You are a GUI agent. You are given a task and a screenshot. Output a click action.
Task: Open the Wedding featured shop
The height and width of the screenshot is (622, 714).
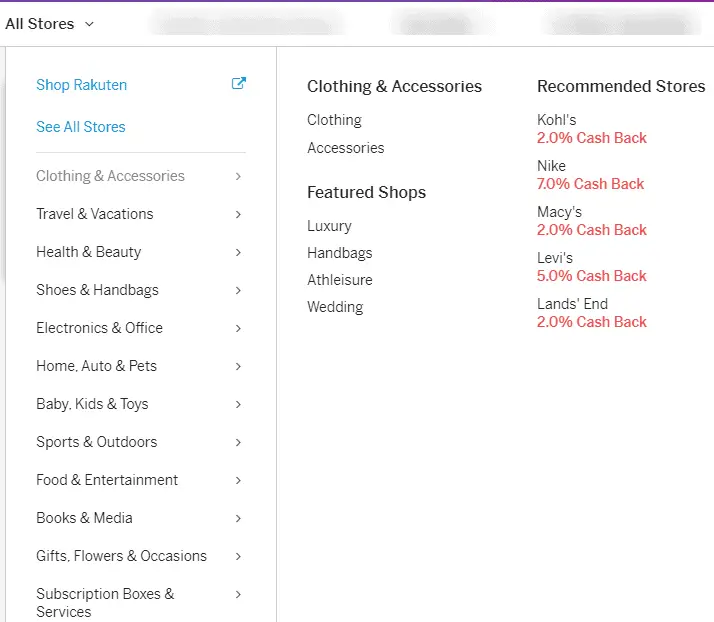(x=335, y=307)
